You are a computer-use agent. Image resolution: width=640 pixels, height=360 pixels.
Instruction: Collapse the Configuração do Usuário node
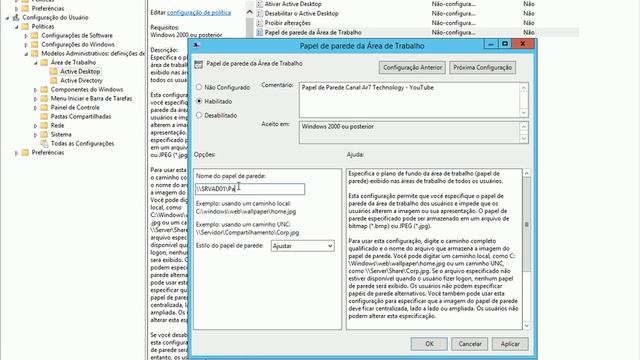[7, 18]
